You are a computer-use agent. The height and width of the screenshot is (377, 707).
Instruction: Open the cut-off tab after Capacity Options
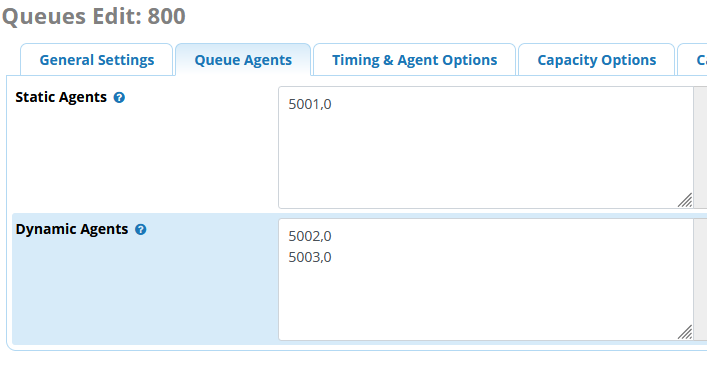(x=694, y=60)
